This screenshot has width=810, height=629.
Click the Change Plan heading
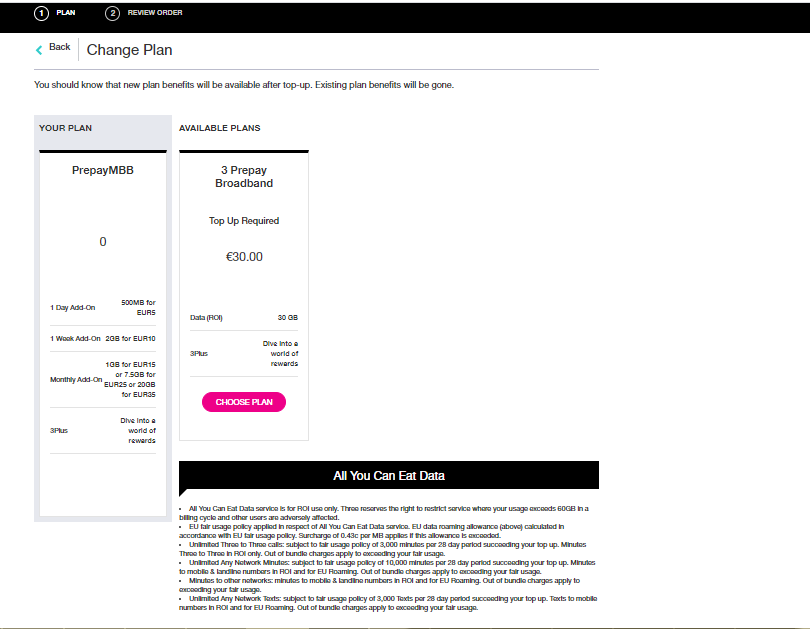point(129,50)
